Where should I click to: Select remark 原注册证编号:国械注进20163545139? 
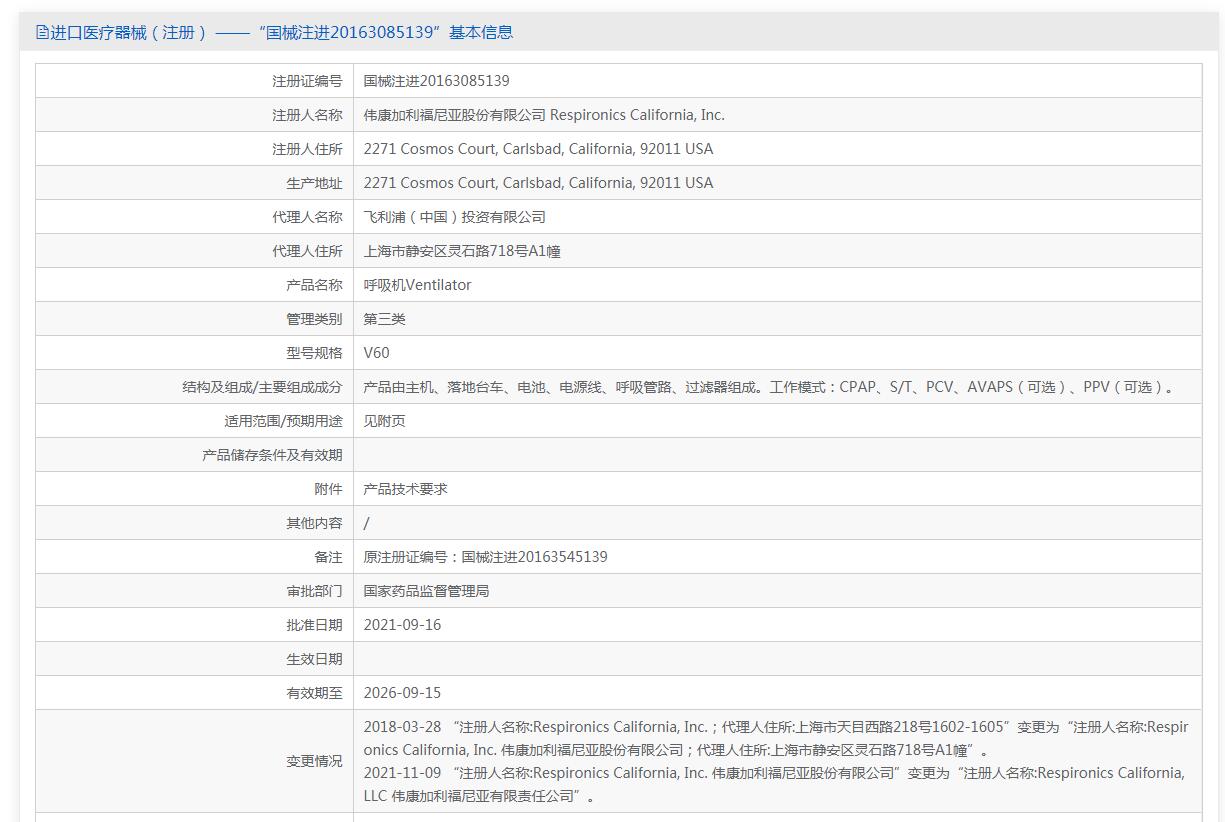pos(485,557)
